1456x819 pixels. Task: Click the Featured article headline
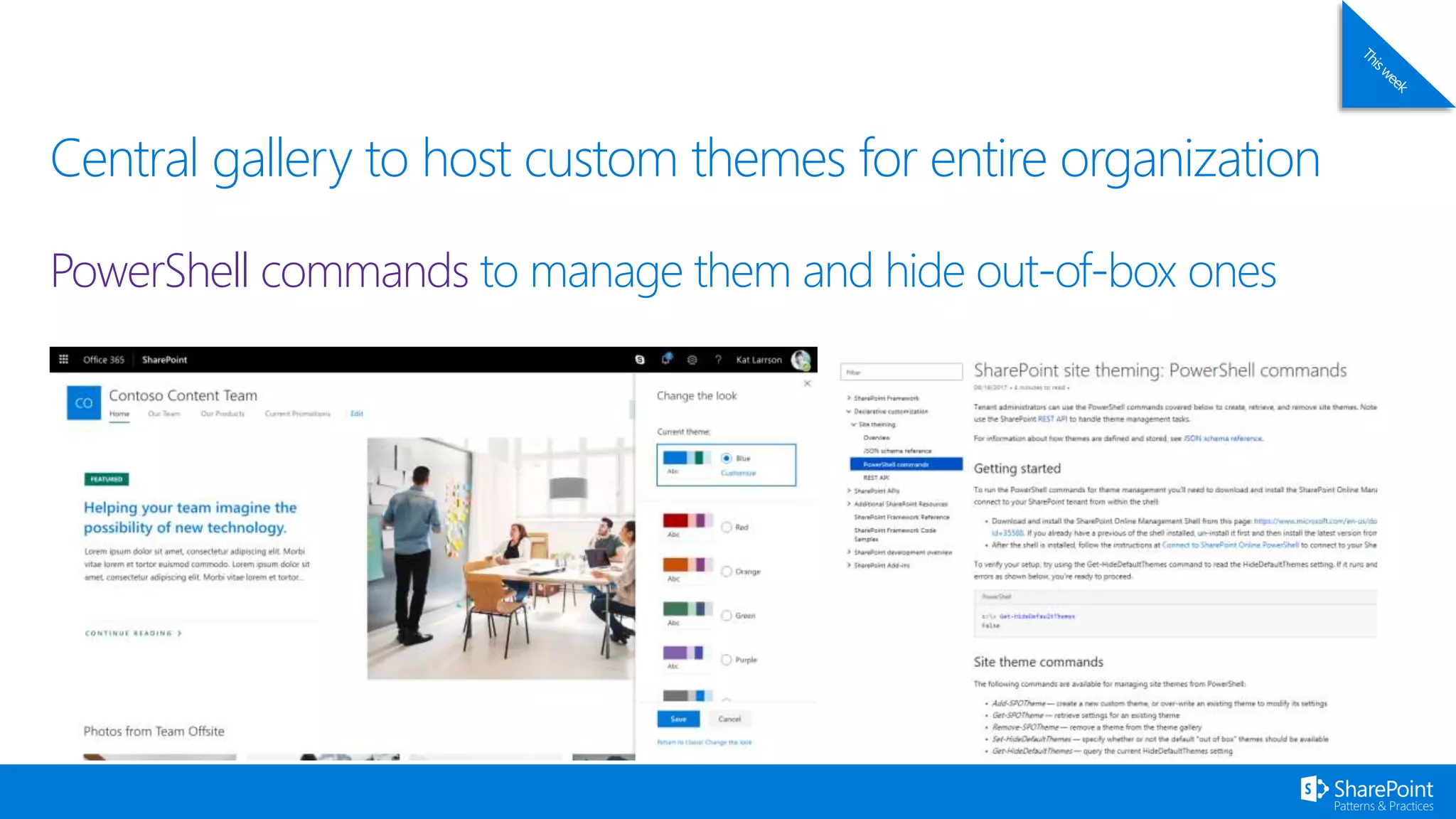(x=190, y=518)
